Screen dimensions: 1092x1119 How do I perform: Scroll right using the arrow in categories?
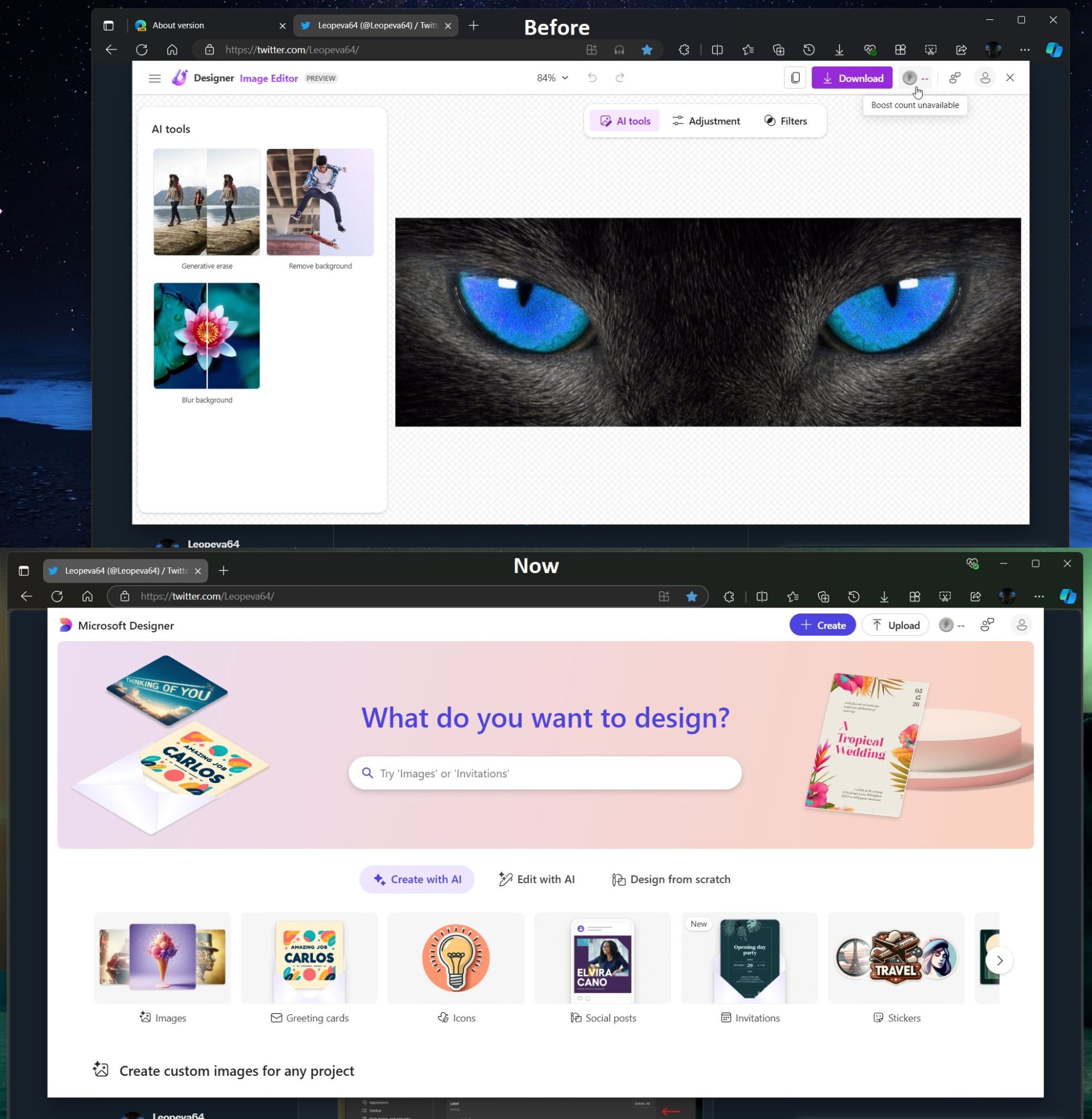[x=999, y=960]
